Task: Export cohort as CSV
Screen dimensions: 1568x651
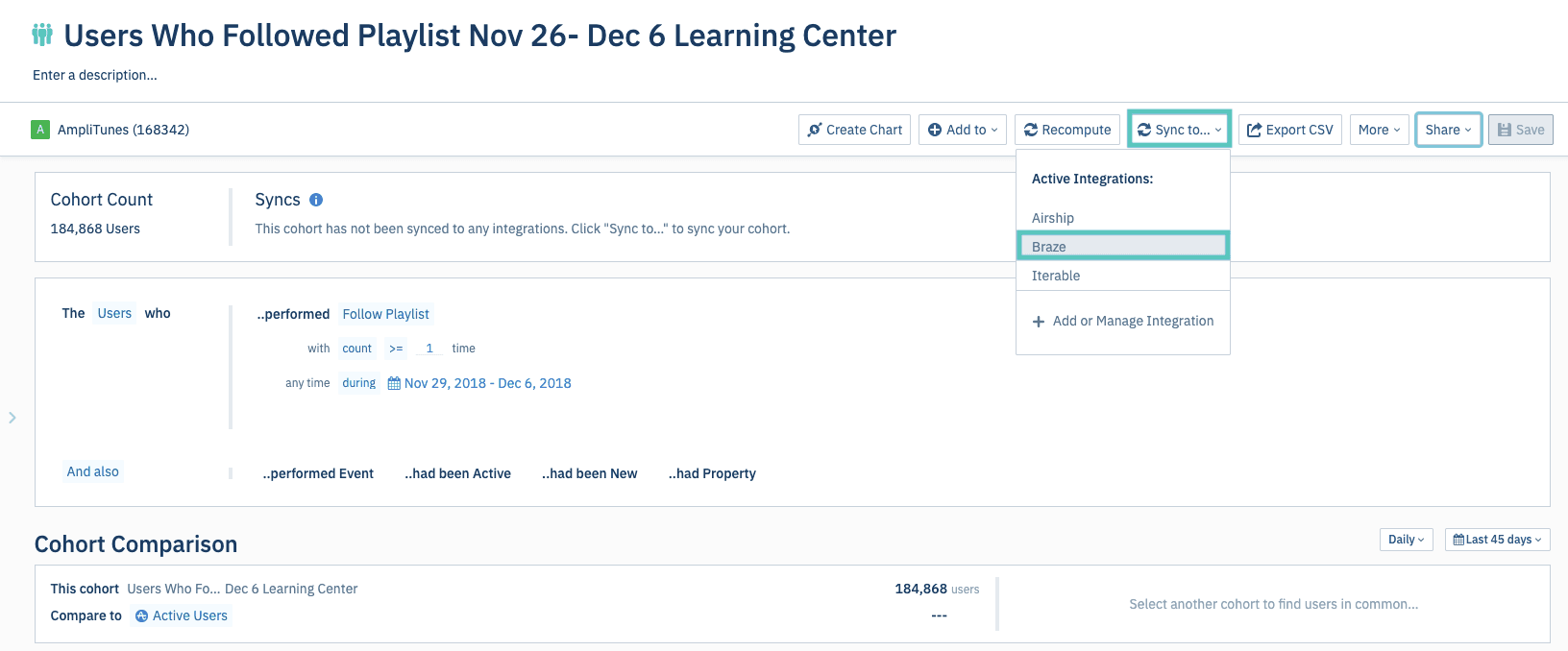Action: 1290,130
